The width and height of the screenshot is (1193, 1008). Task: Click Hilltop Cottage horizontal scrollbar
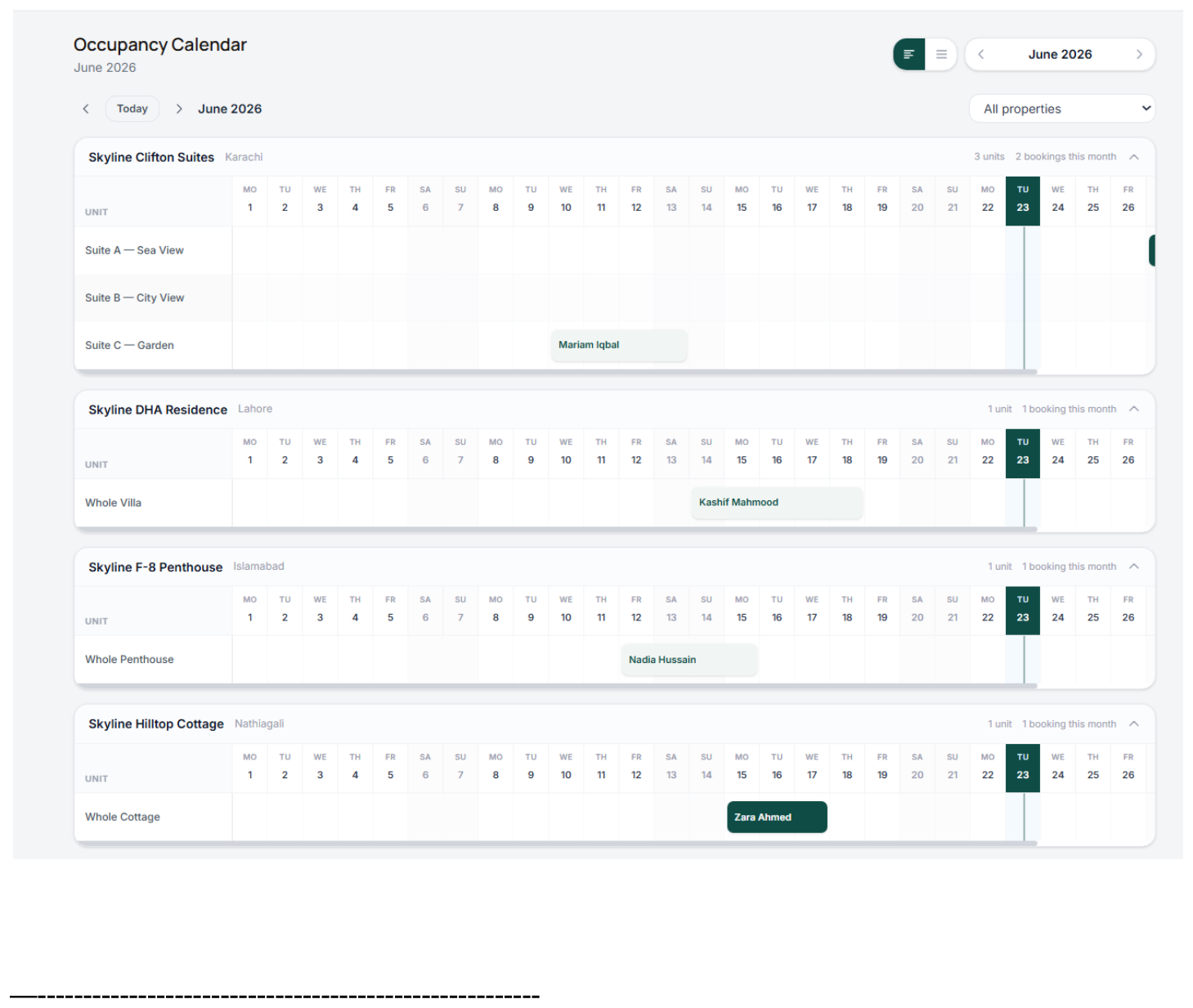pyautogui.click(x=556, y=844)
